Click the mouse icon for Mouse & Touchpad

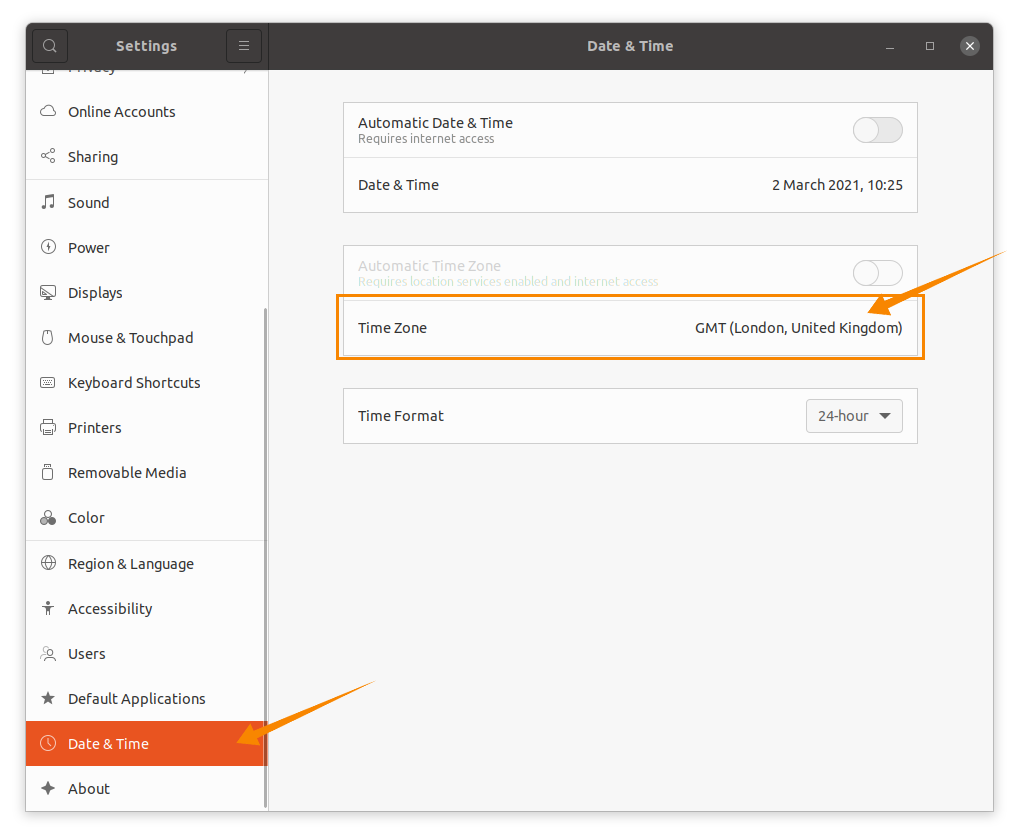tap(48, 337)
